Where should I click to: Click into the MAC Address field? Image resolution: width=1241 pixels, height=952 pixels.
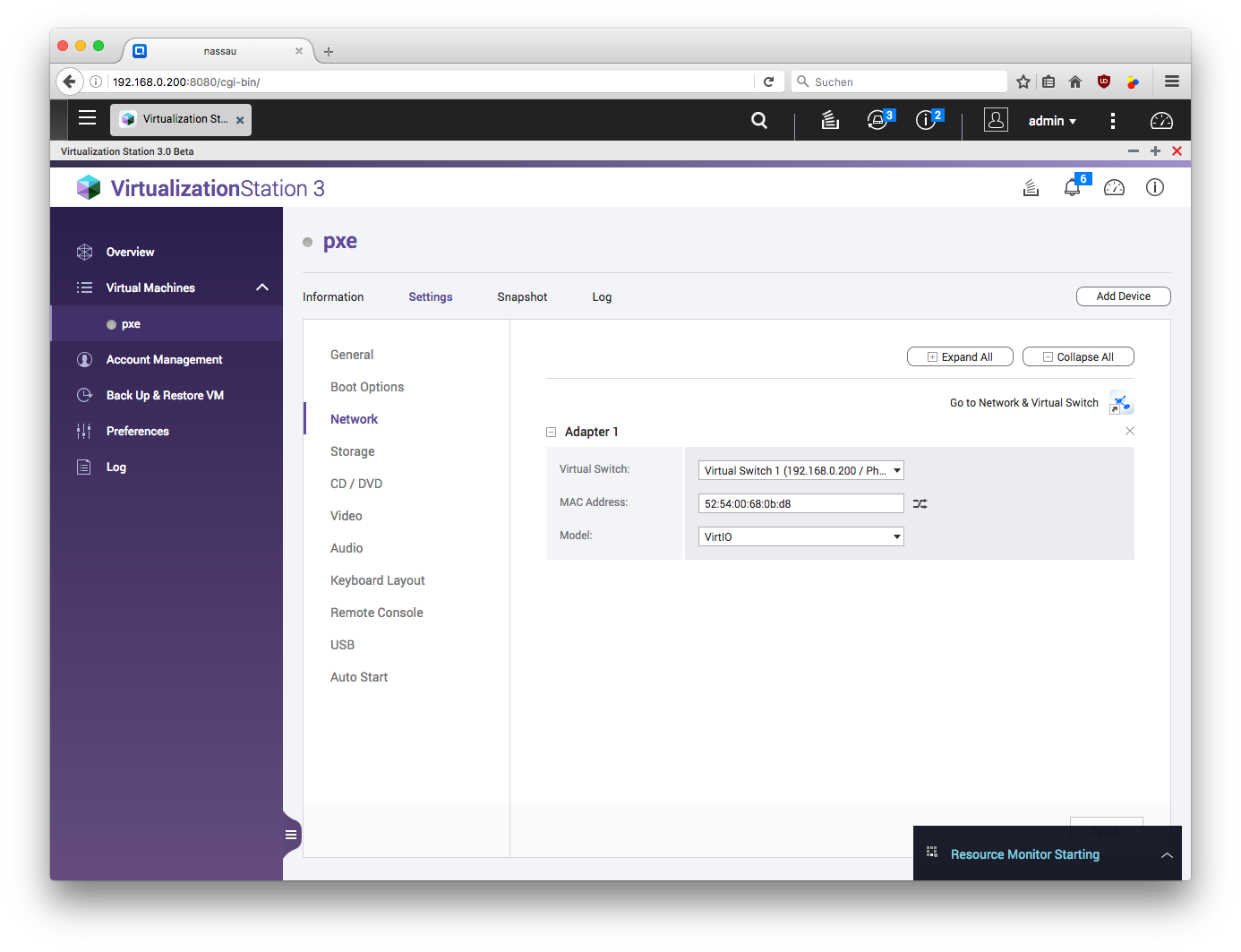click(x=800, y=504)
